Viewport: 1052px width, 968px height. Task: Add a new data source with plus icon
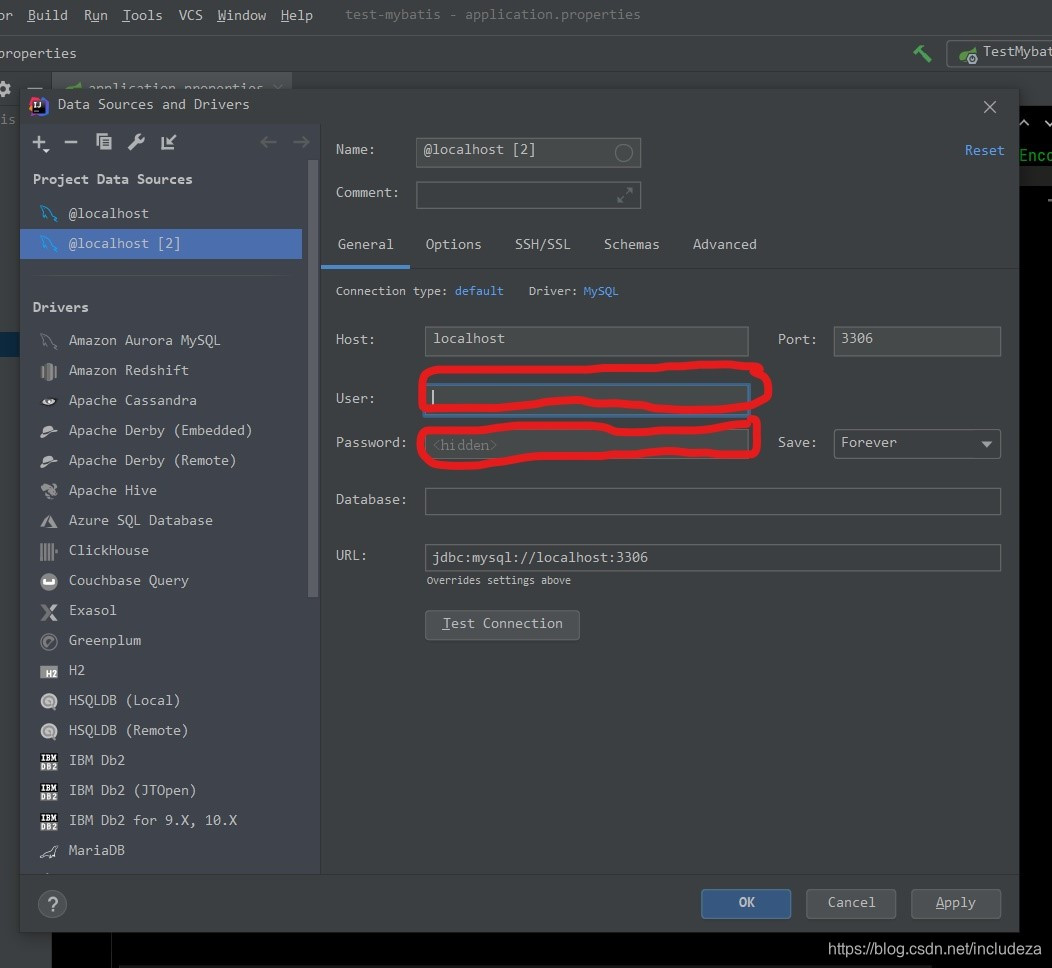[x=40, y=143]
